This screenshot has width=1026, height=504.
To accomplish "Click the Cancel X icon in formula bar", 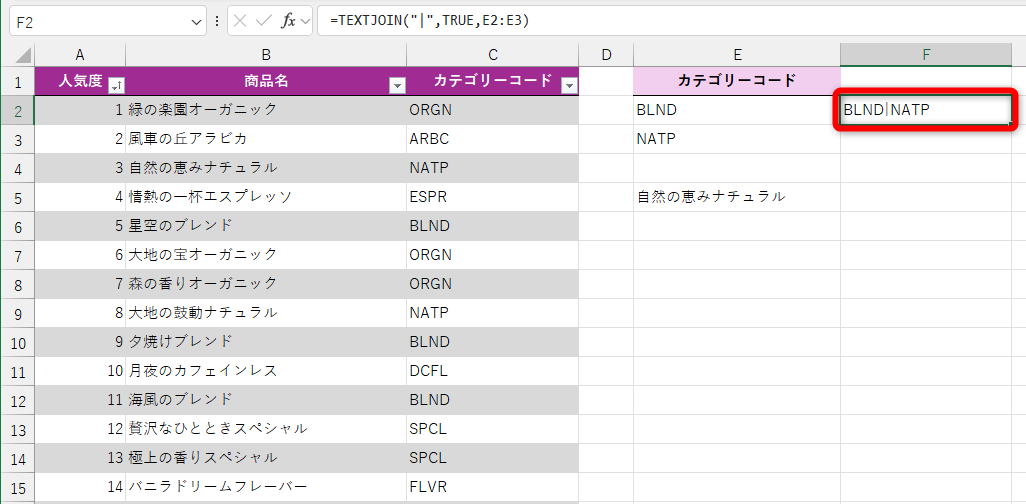I will [x=240, y=21].
